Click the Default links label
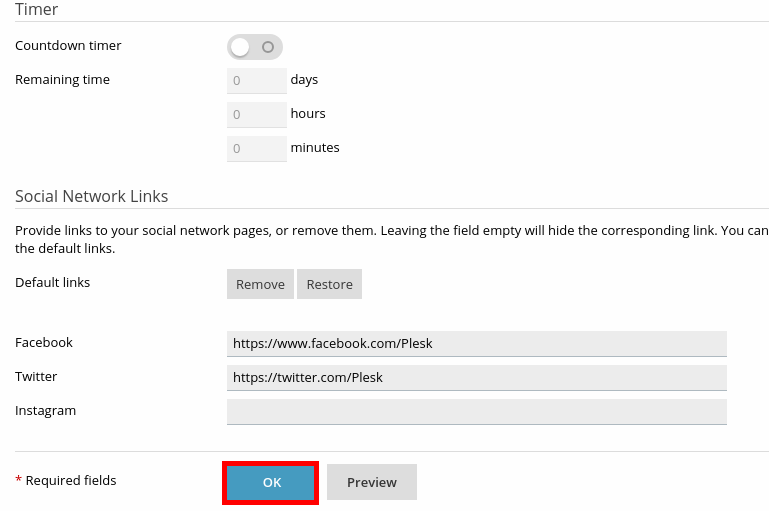Image resolution: width=769 pixels, height=511 pixels. pos(52,283)
